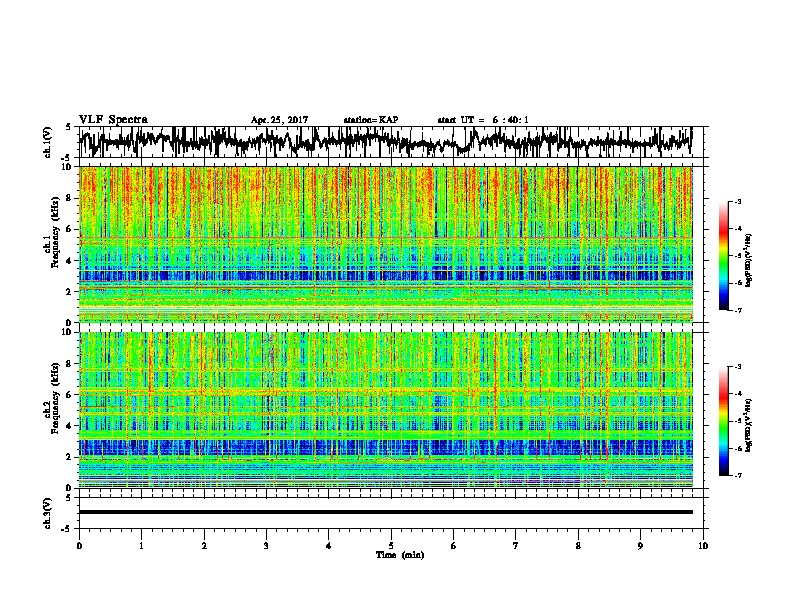Click the '-7' label on ch.1 color bar
This screenshot has width=792, height=612.
738,310
